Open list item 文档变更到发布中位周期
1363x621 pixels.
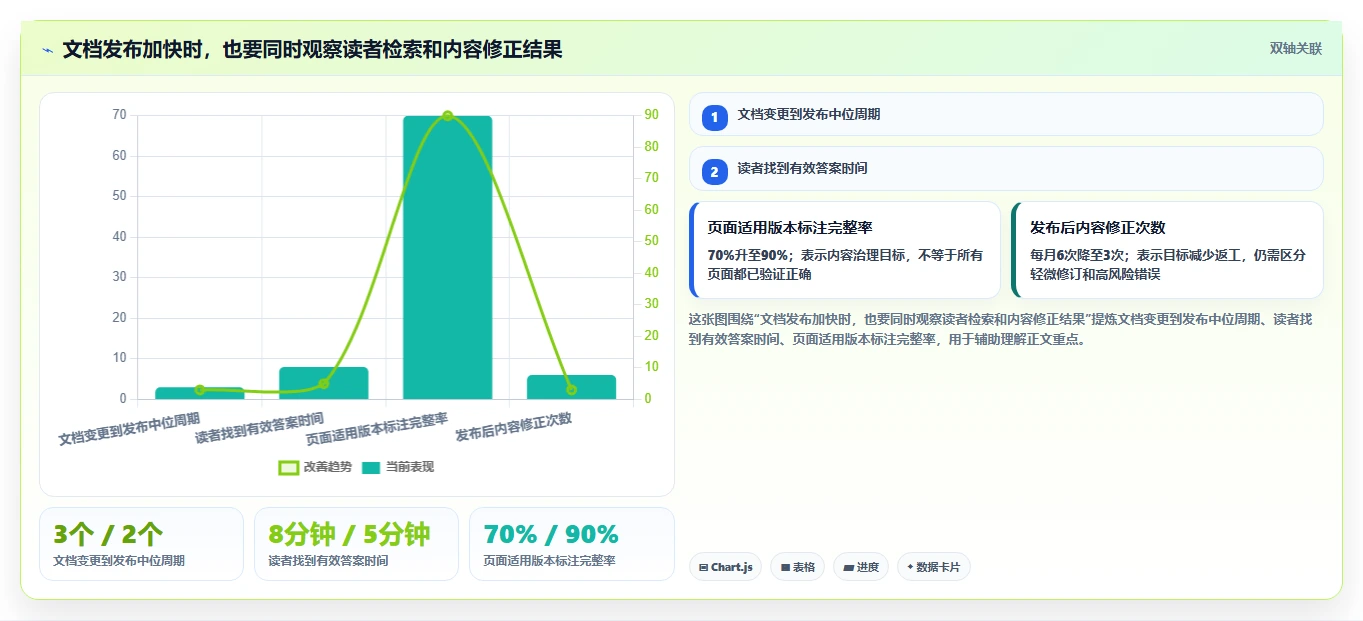pyautogui.click(x=1006, y=114)
